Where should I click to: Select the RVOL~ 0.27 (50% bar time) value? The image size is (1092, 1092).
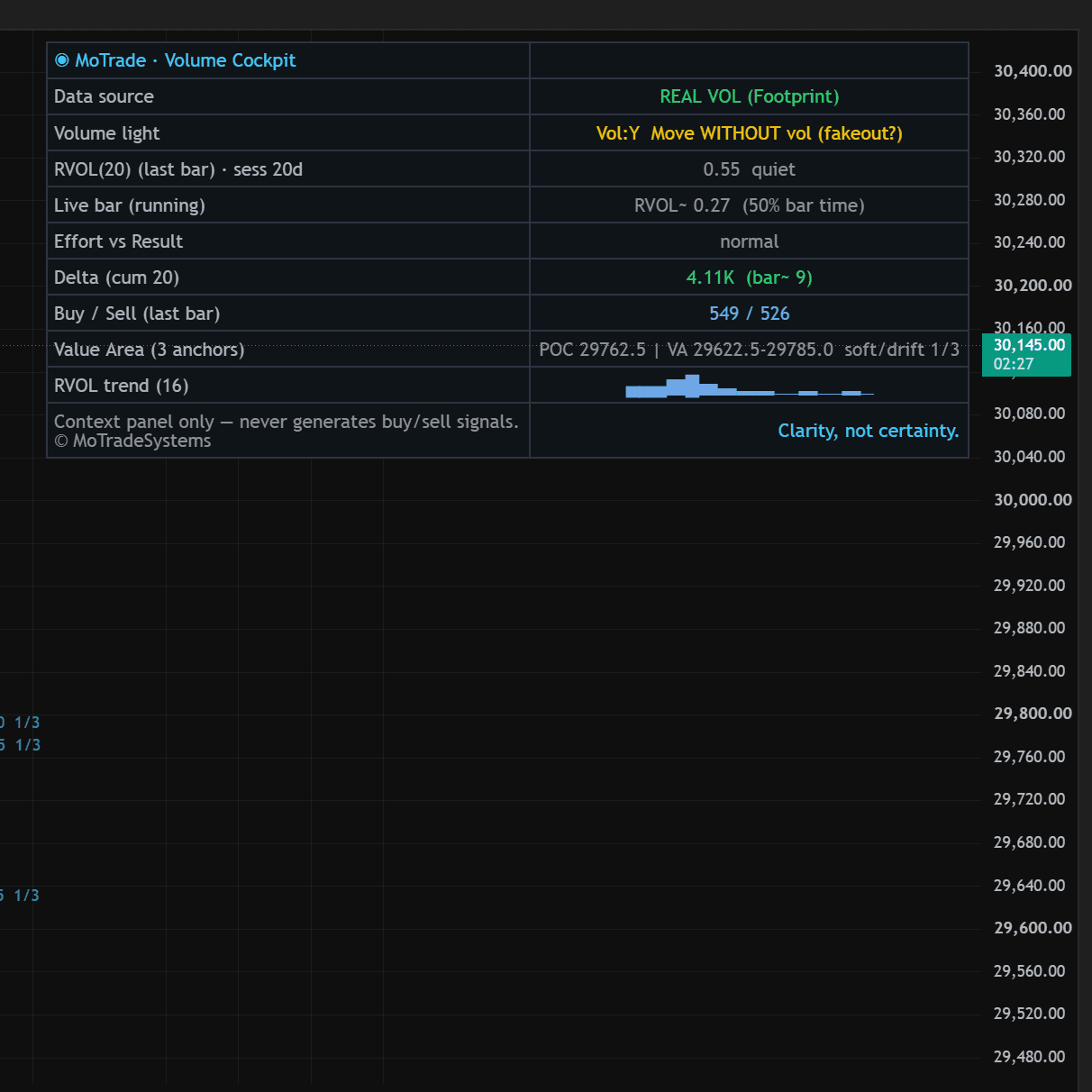pos(750,205)
